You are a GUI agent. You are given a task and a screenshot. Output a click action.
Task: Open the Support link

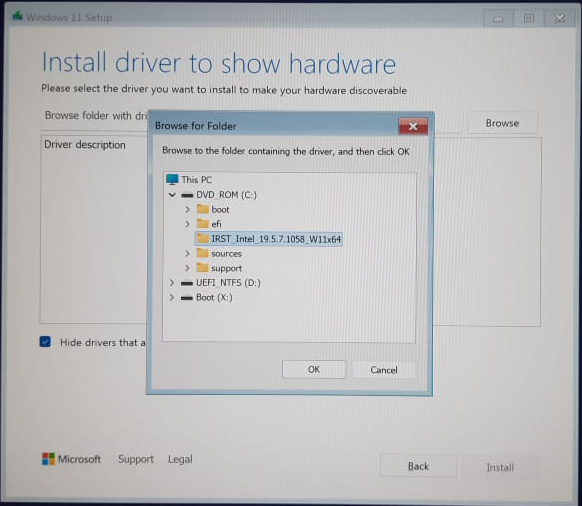pyautogui.click(x=136, y=460)
